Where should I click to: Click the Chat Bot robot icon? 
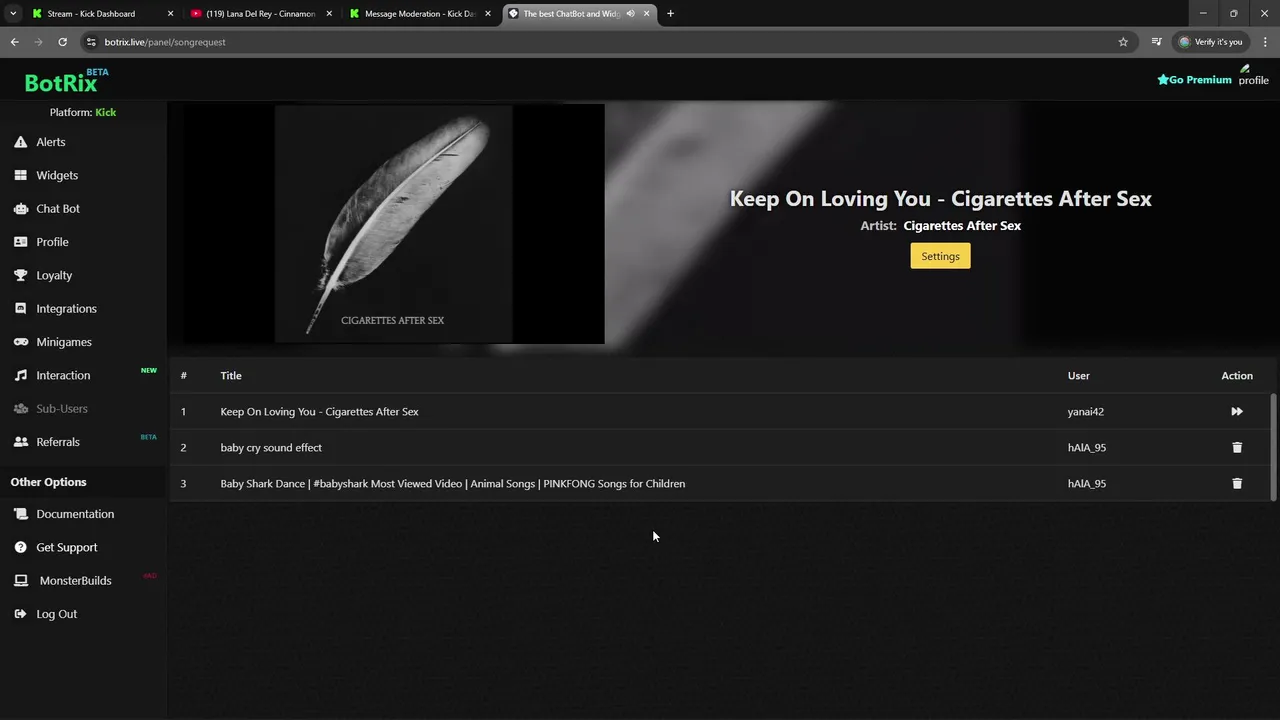21,209
